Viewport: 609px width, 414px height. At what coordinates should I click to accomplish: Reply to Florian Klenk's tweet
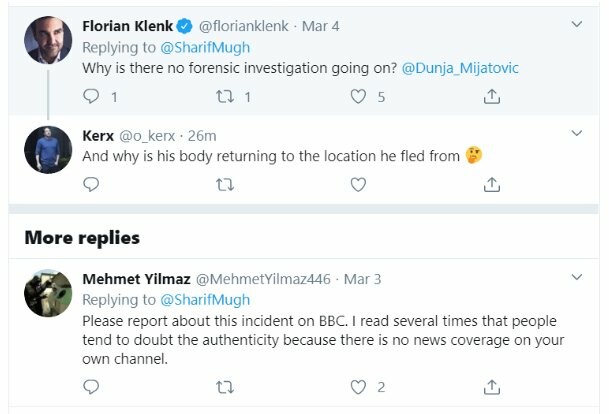coord(91,96)
